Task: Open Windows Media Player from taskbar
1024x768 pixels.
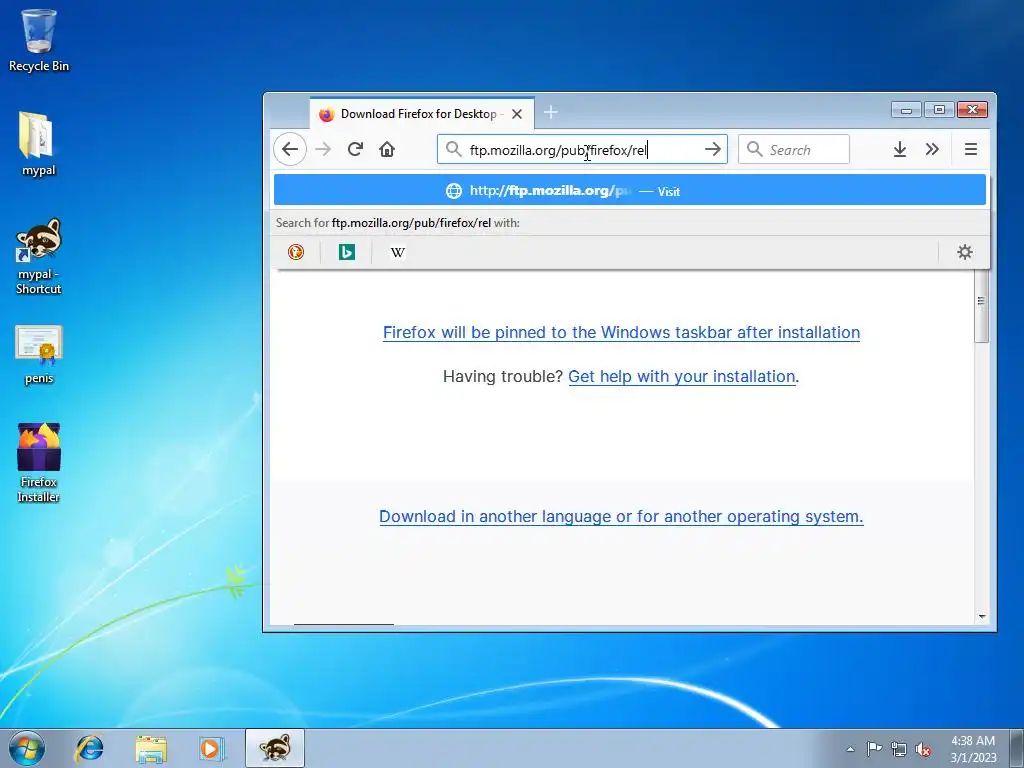Action: [212, 748]
